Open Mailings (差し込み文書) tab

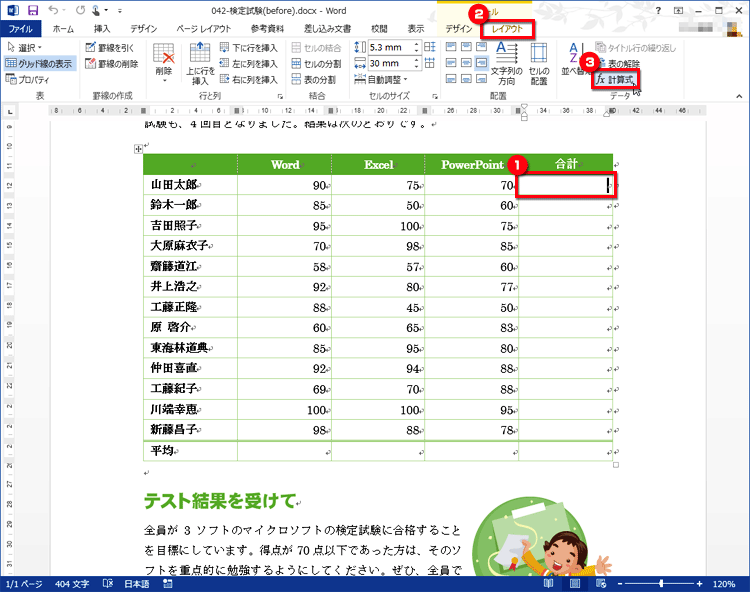point(327,29)
